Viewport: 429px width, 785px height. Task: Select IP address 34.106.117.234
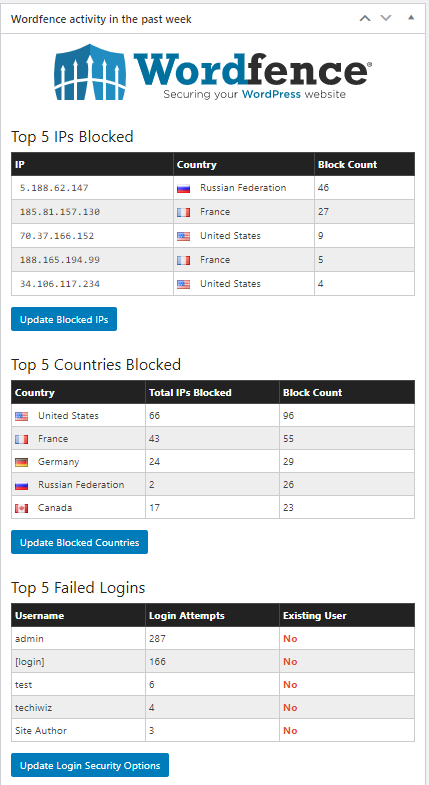(60, 284)
